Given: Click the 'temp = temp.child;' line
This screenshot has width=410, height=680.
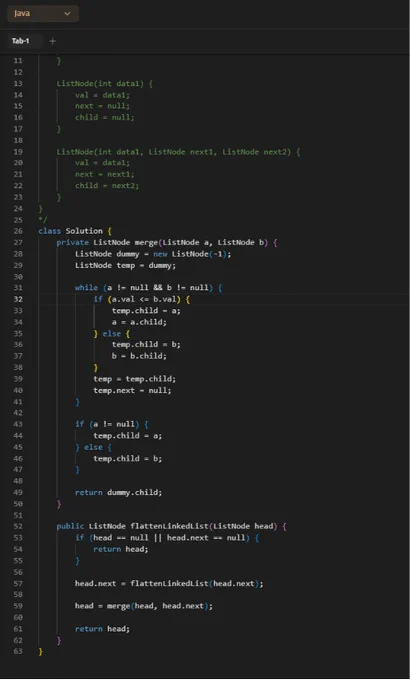Looking at the screenshot, I should 134,379.
